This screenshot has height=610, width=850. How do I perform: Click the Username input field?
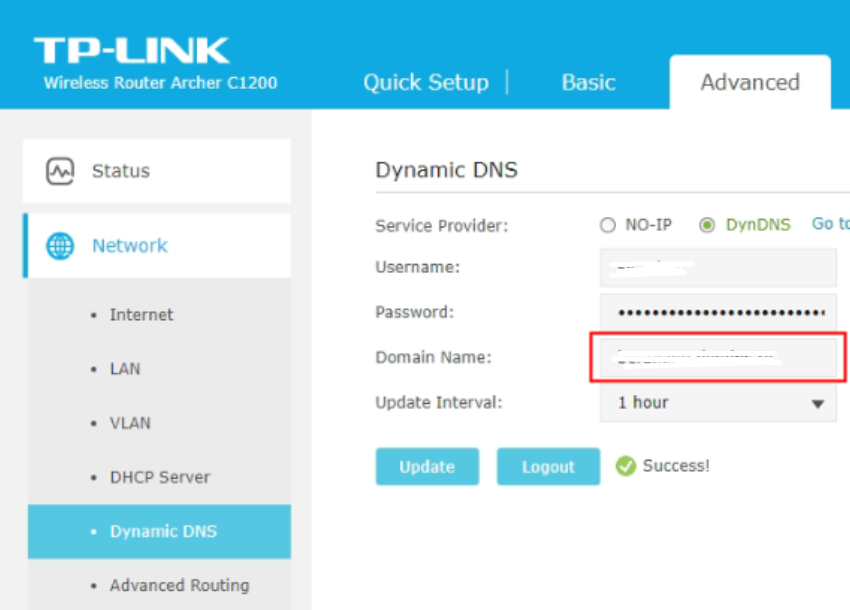[718, 268]
